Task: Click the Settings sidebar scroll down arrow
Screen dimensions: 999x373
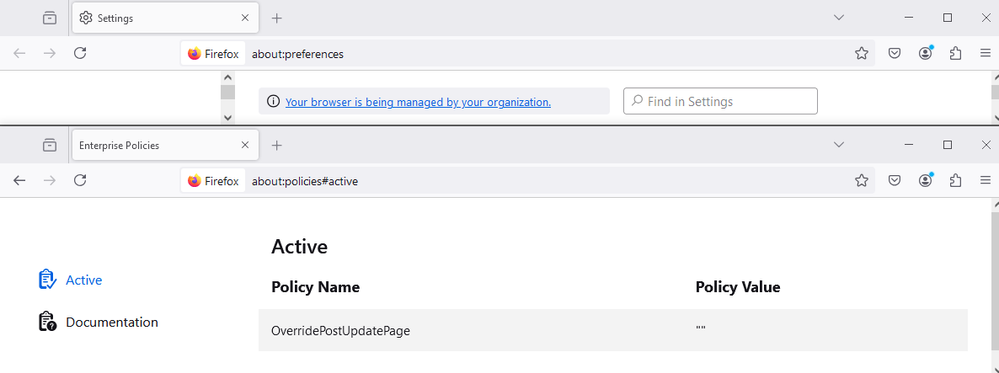Action: 227,118
